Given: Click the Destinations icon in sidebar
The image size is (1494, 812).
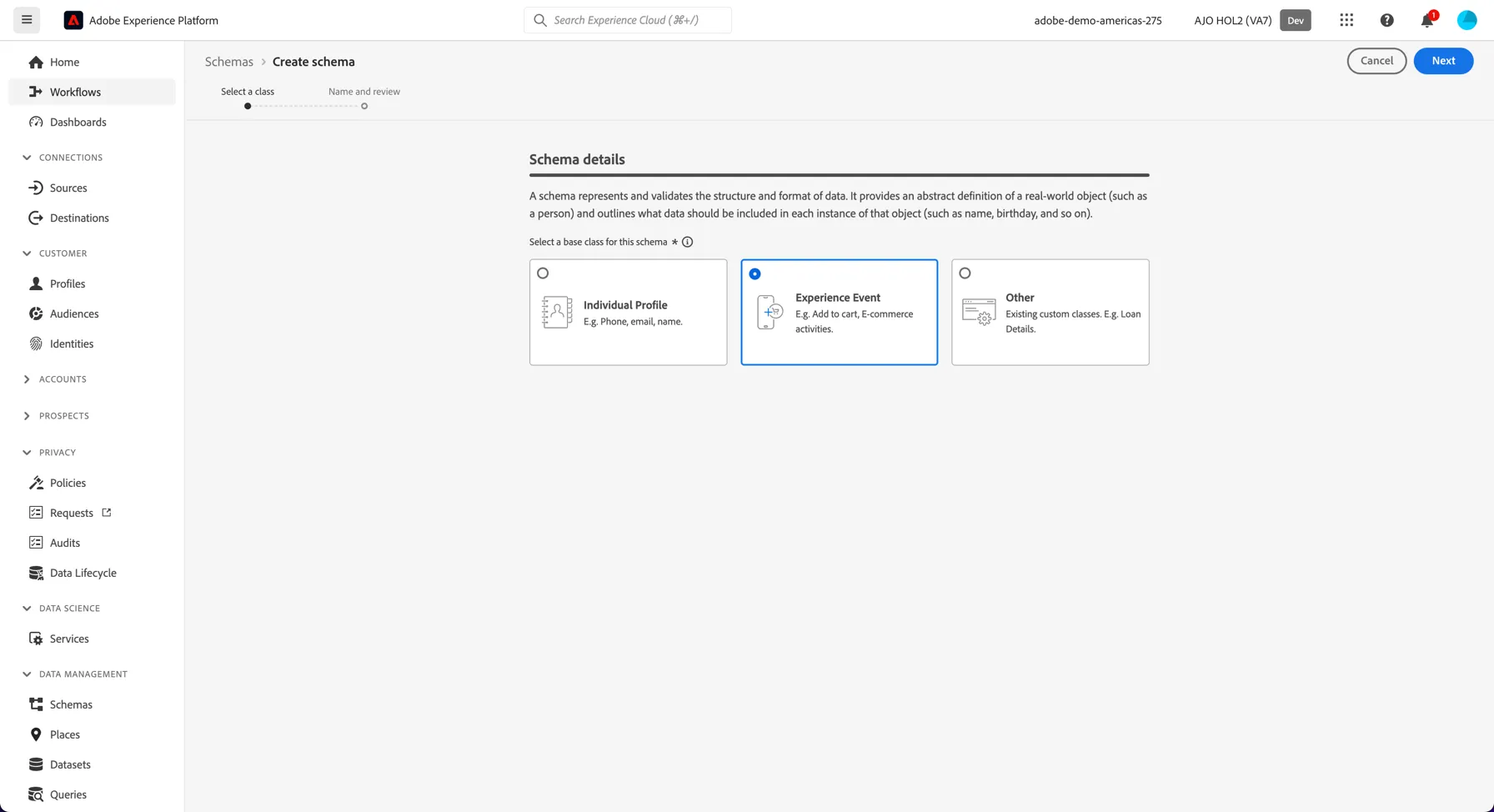Looking at the screenshot, I should coord(36,218).
